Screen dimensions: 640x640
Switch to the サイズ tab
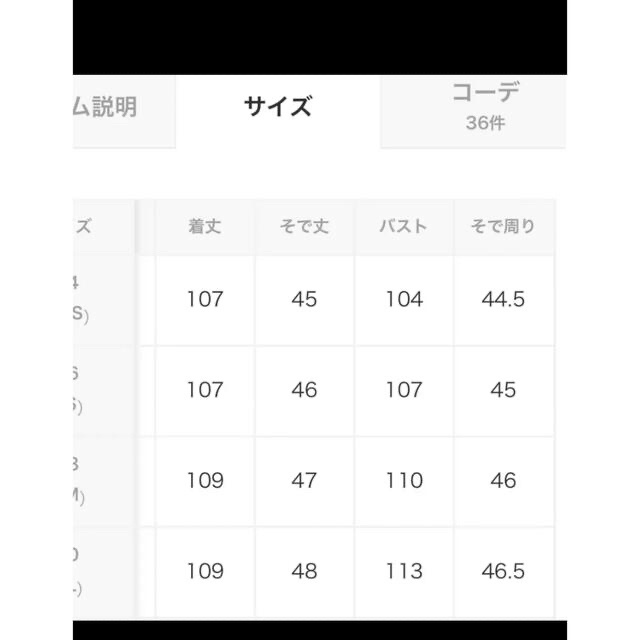[278, 107]
